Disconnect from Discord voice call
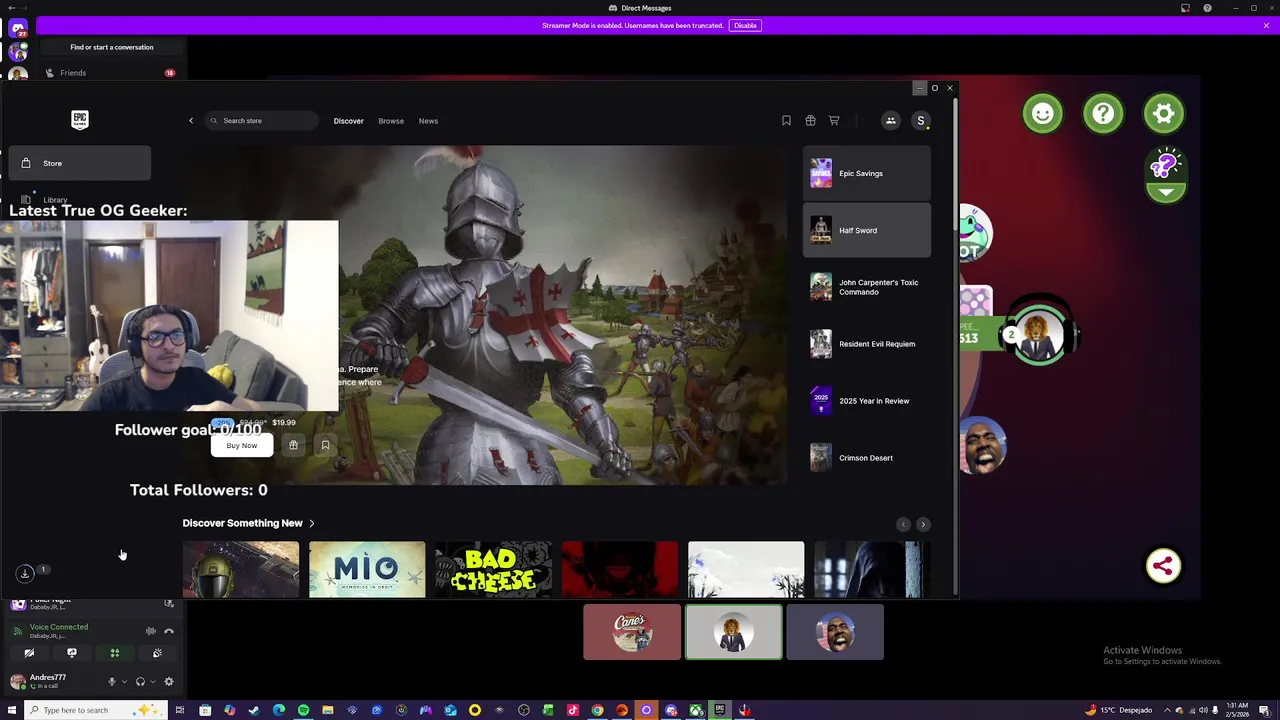Image resolution: width=1280 pixels, height=720 pixels. pos(169,631)
